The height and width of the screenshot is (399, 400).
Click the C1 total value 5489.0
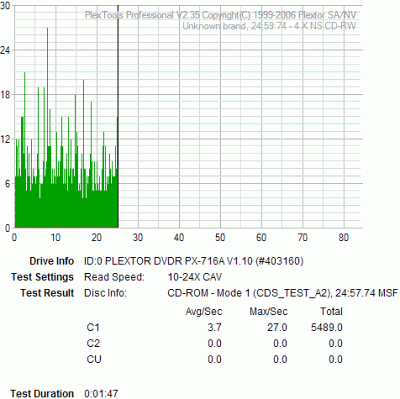pyautogui.click(x=327, y=327)
